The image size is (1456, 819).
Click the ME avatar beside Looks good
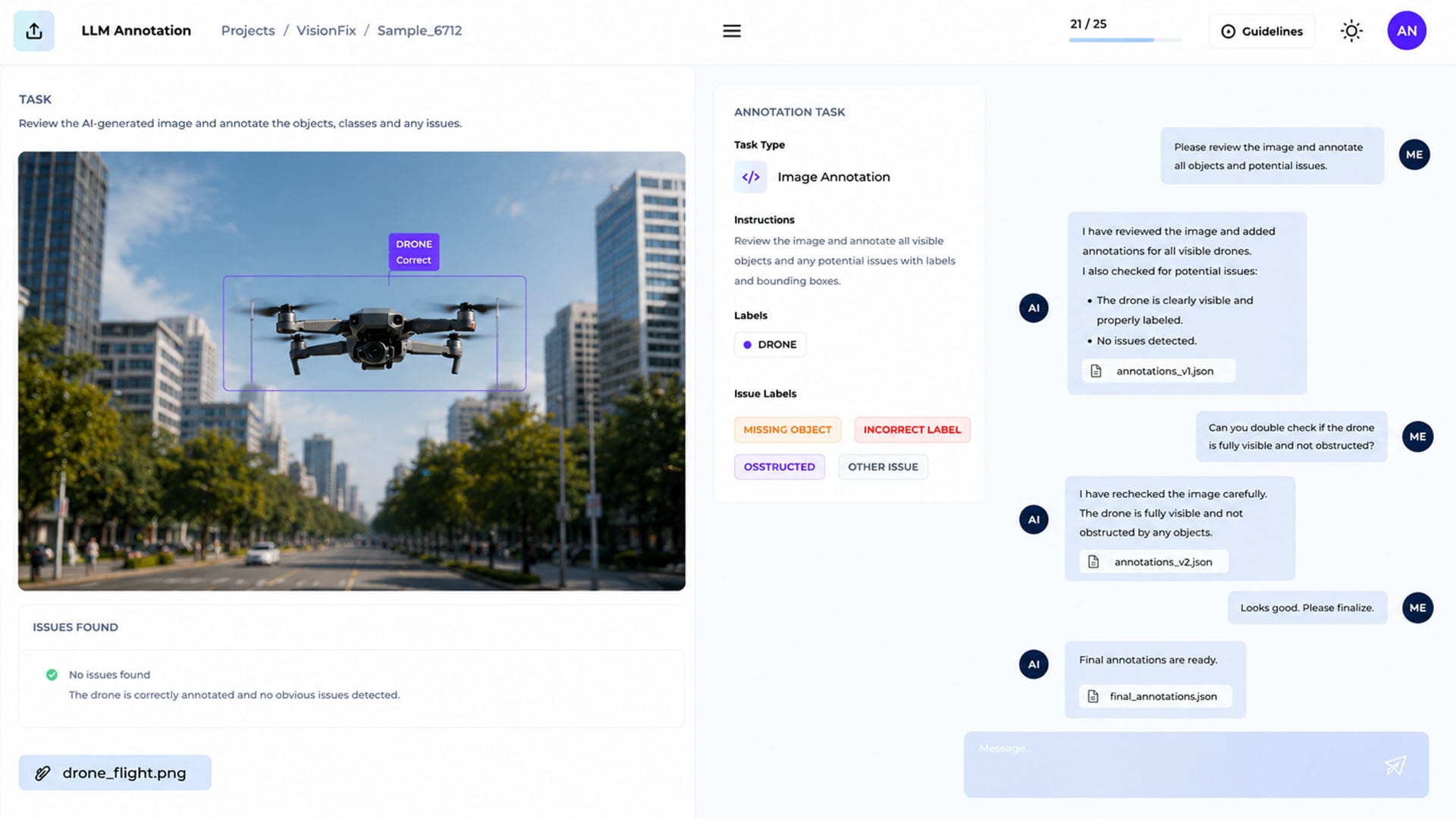click(1417, 608)
